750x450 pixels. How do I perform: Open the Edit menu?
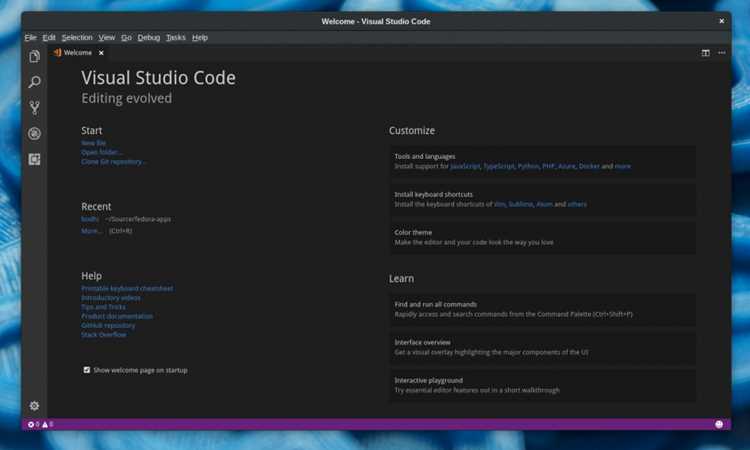(49, 37)
